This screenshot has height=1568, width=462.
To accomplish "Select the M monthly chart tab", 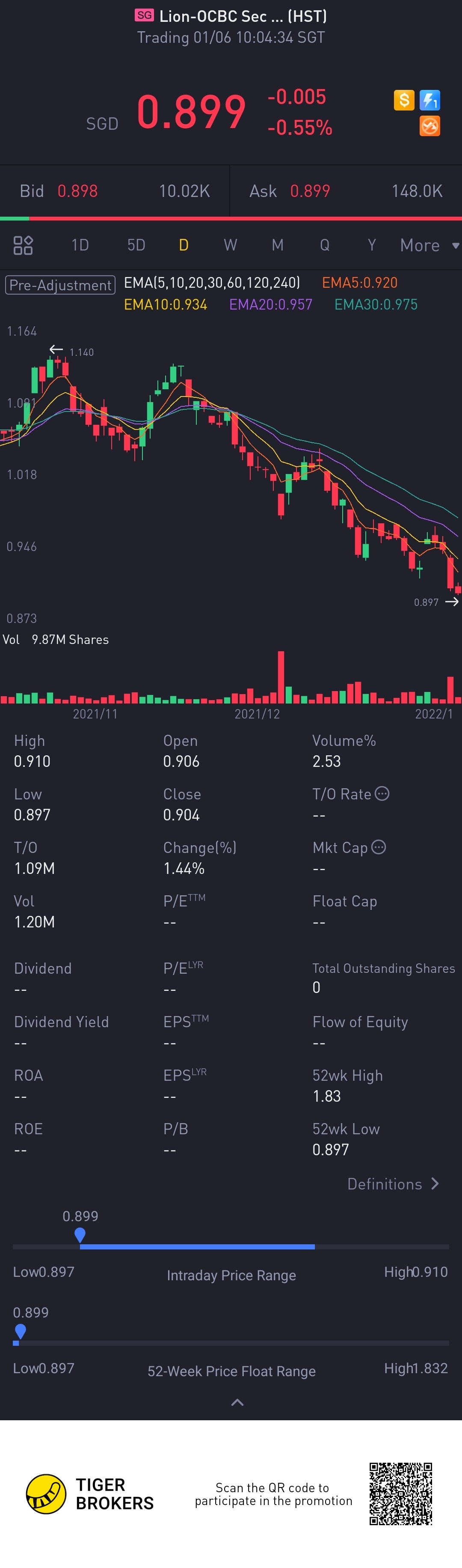I will (x=277, y=245).
